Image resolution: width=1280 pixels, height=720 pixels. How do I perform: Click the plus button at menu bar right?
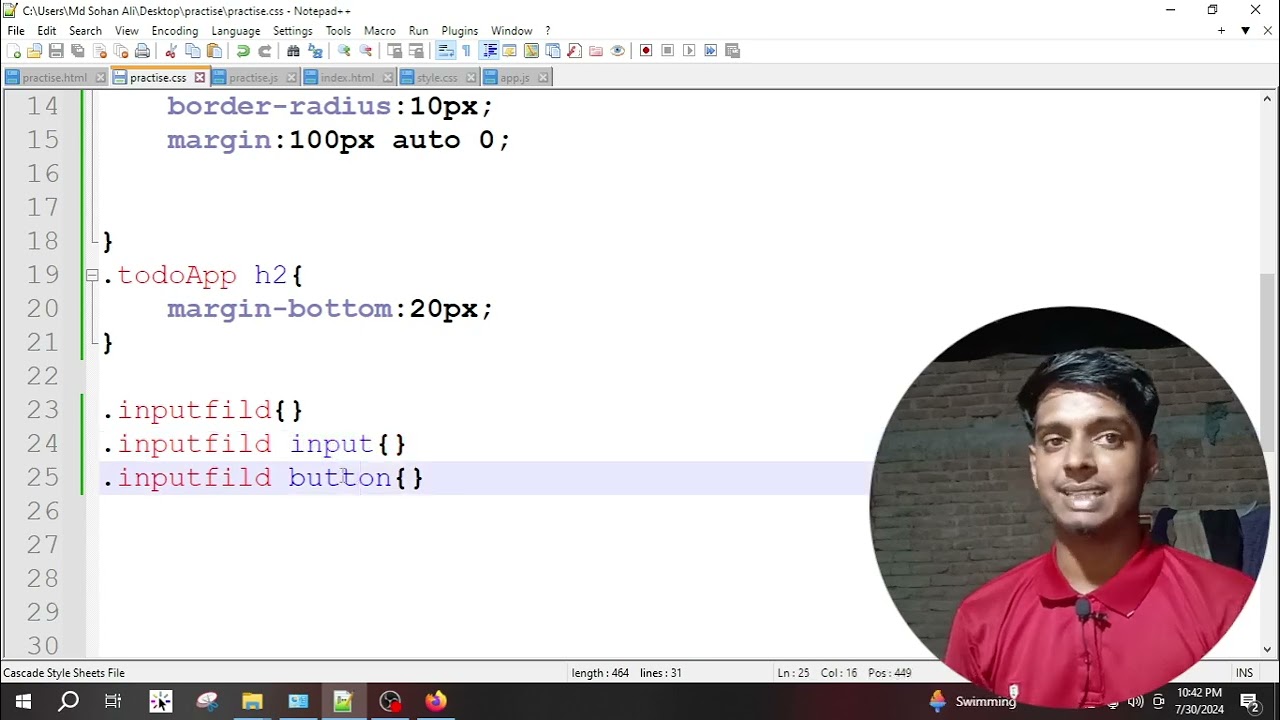(1221, 31)
